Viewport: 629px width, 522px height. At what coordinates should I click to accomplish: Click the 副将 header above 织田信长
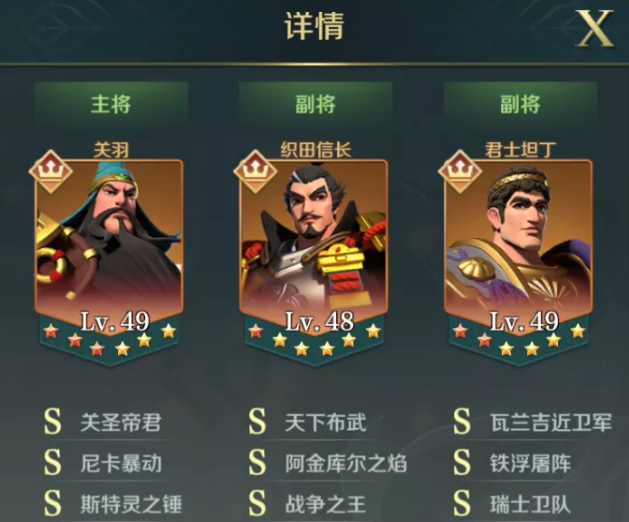pos(315,104)
